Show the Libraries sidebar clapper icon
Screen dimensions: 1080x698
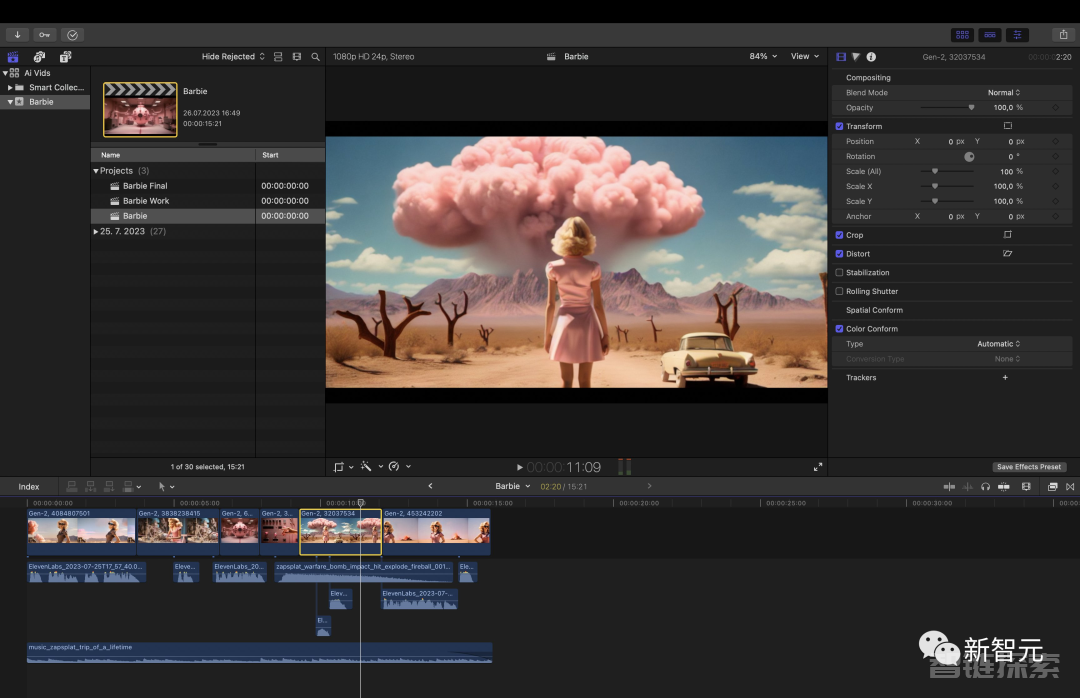click(x=13, y=57)
